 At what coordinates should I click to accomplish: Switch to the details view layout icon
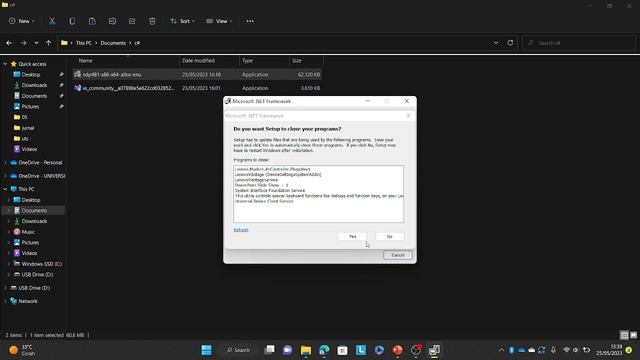[x=624, y=335]
